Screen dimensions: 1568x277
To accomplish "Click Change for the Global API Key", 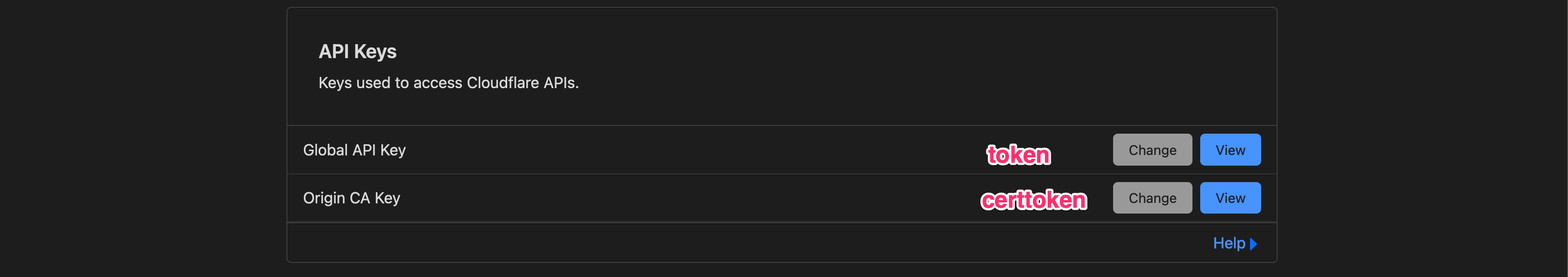I will (x=1152, y=150).
